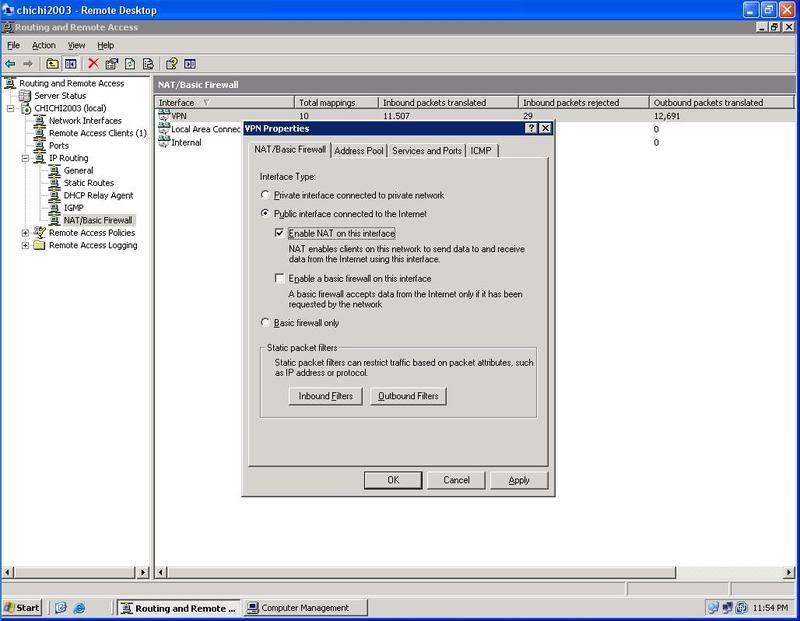The height and width of the screenshot is (621, 800).
Task: Select the Internal interface row
Action: point(186,142)
